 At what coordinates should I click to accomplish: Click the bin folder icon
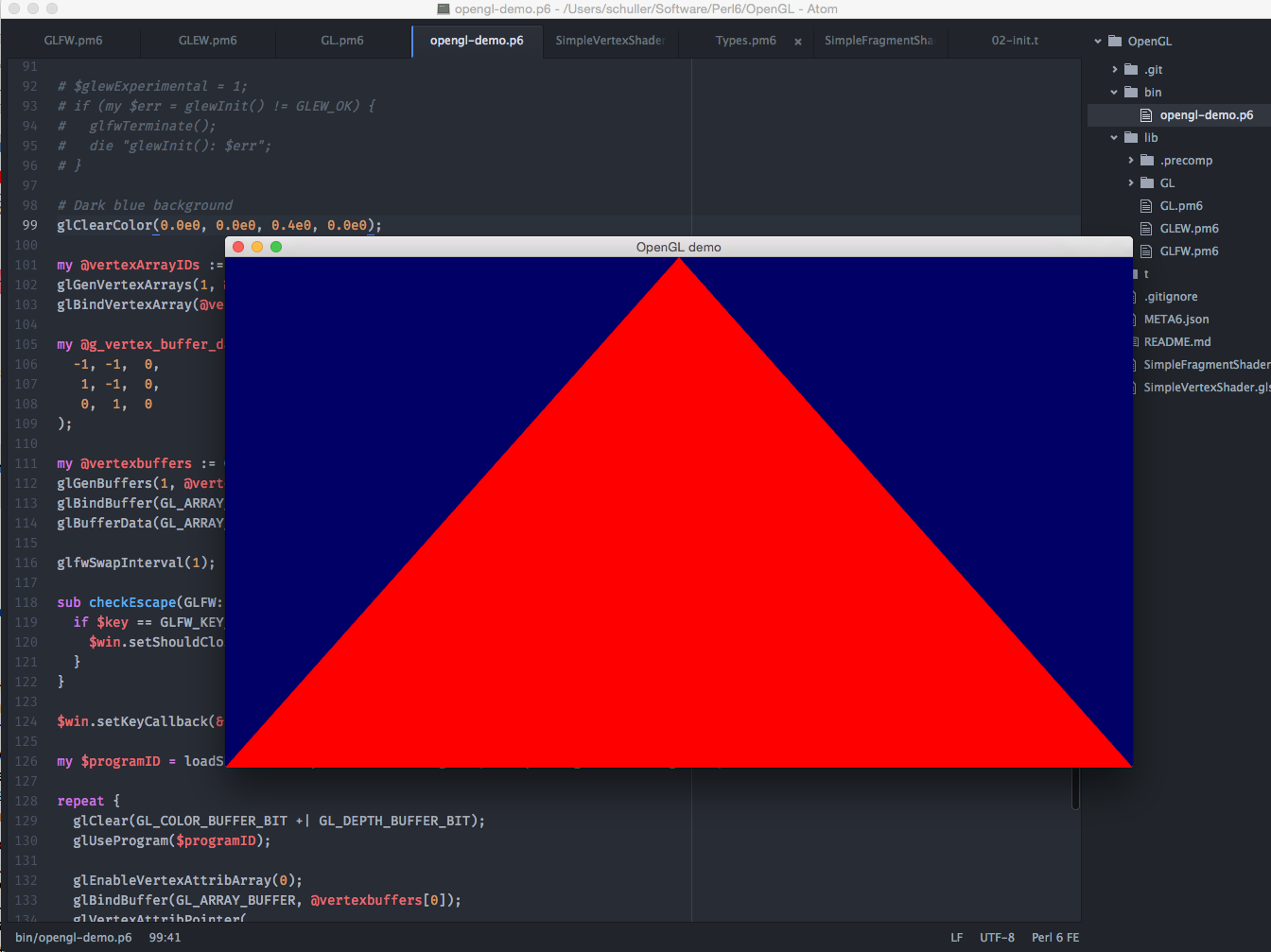click(1131, 93)
